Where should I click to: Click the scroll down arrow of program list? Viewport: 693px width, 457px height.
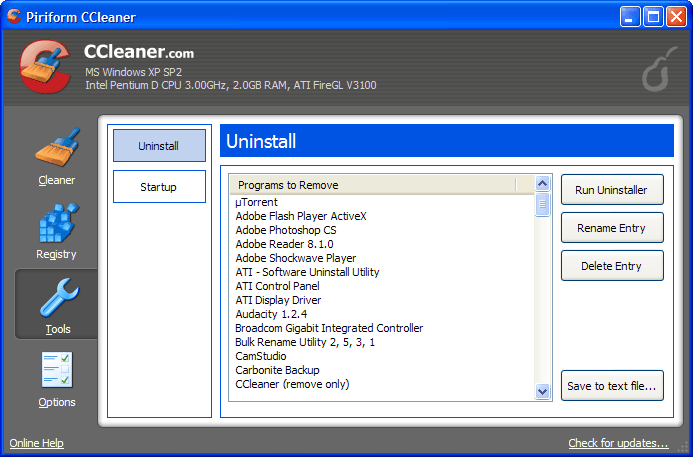(x=543, y=392)
